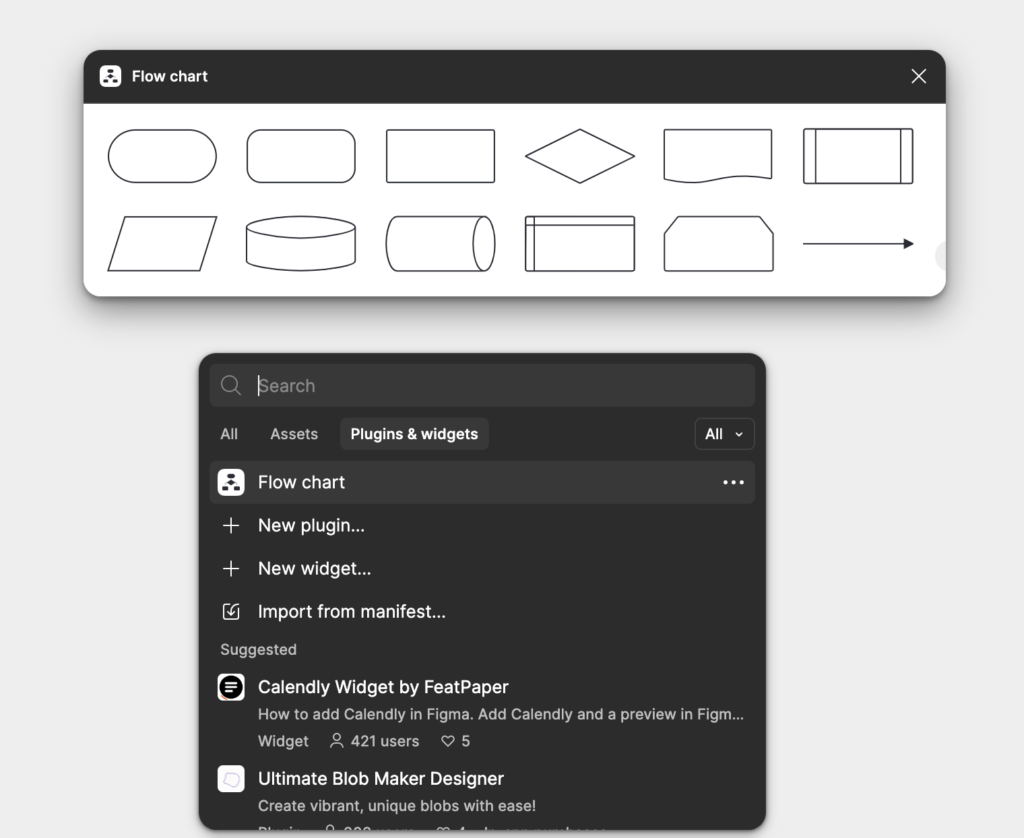Run the Flow chart plugin entry

click(x=482, y=483)
